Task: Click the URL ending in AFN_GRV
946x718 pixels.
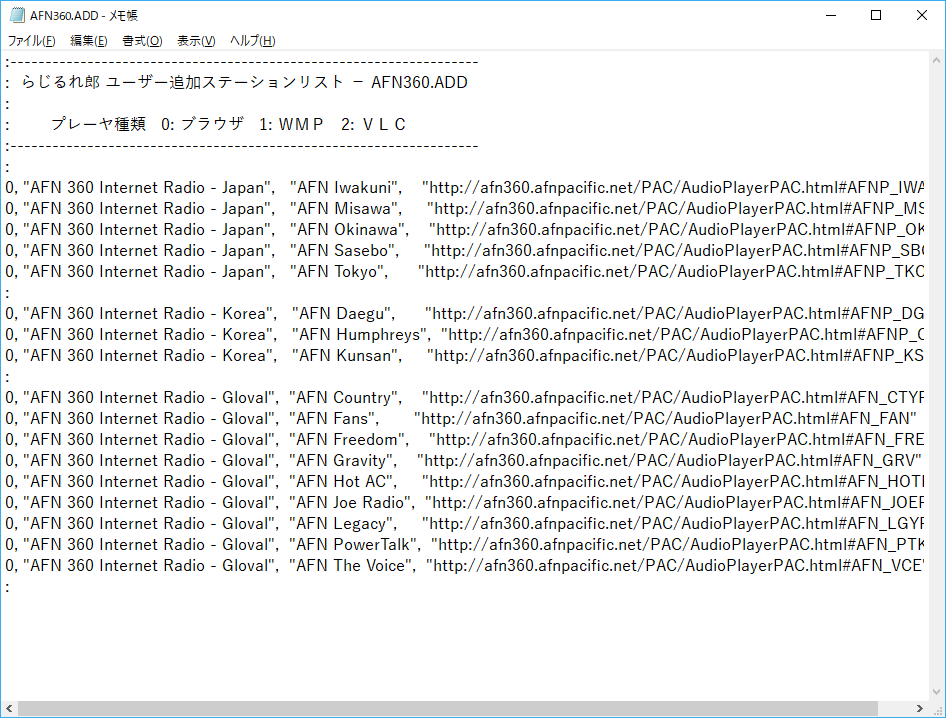Action: [669, 461]
